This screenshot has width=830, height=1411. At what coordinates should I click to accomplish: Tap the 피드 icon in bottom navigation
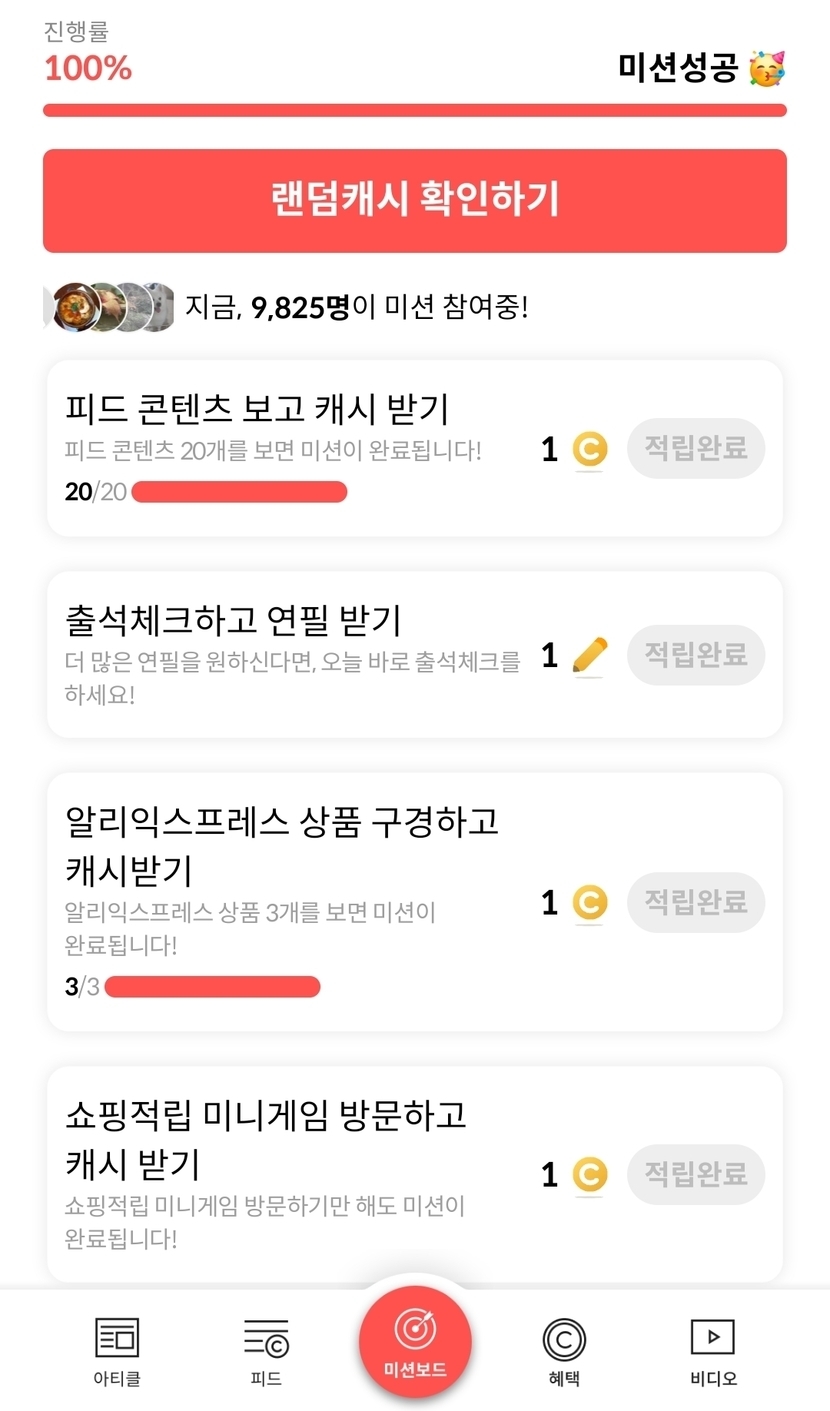click(266, 1338)
